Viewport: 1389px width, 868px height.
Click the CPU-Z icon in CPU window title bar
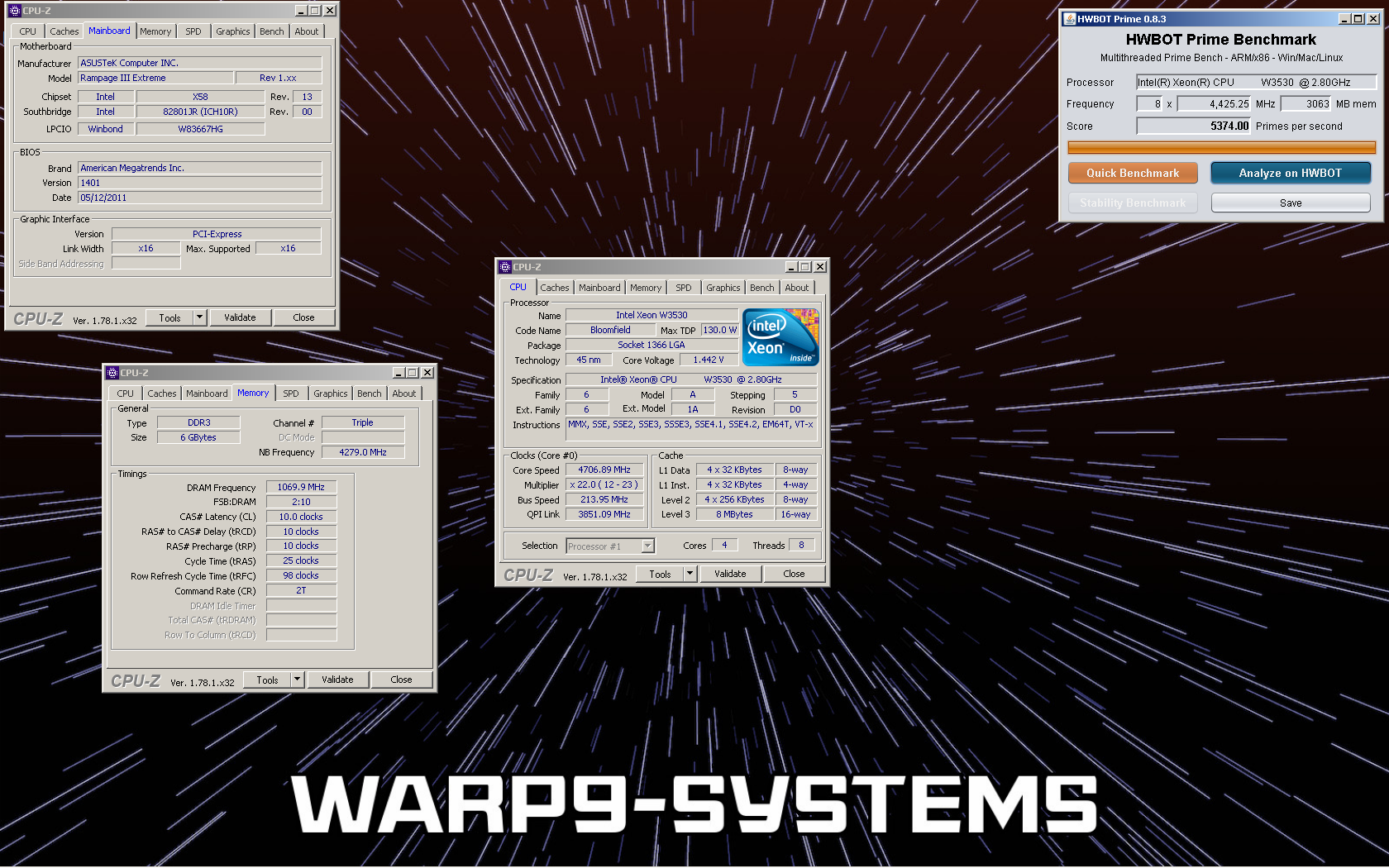(504, 267)
